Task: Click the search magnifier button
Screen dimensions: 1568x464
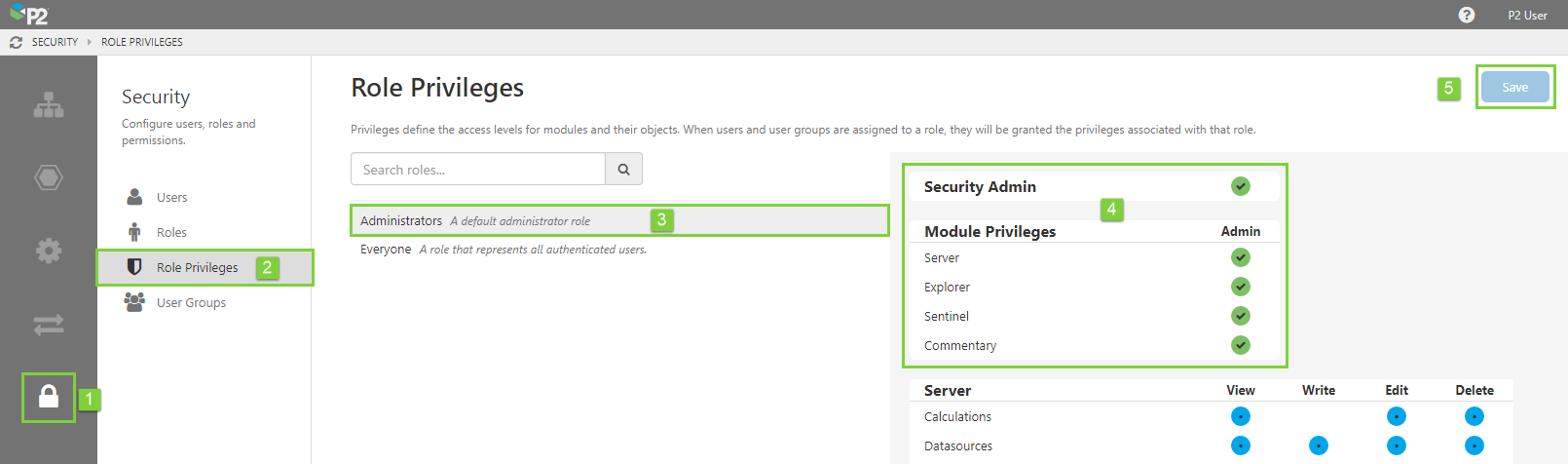Action: coord(623,170)
